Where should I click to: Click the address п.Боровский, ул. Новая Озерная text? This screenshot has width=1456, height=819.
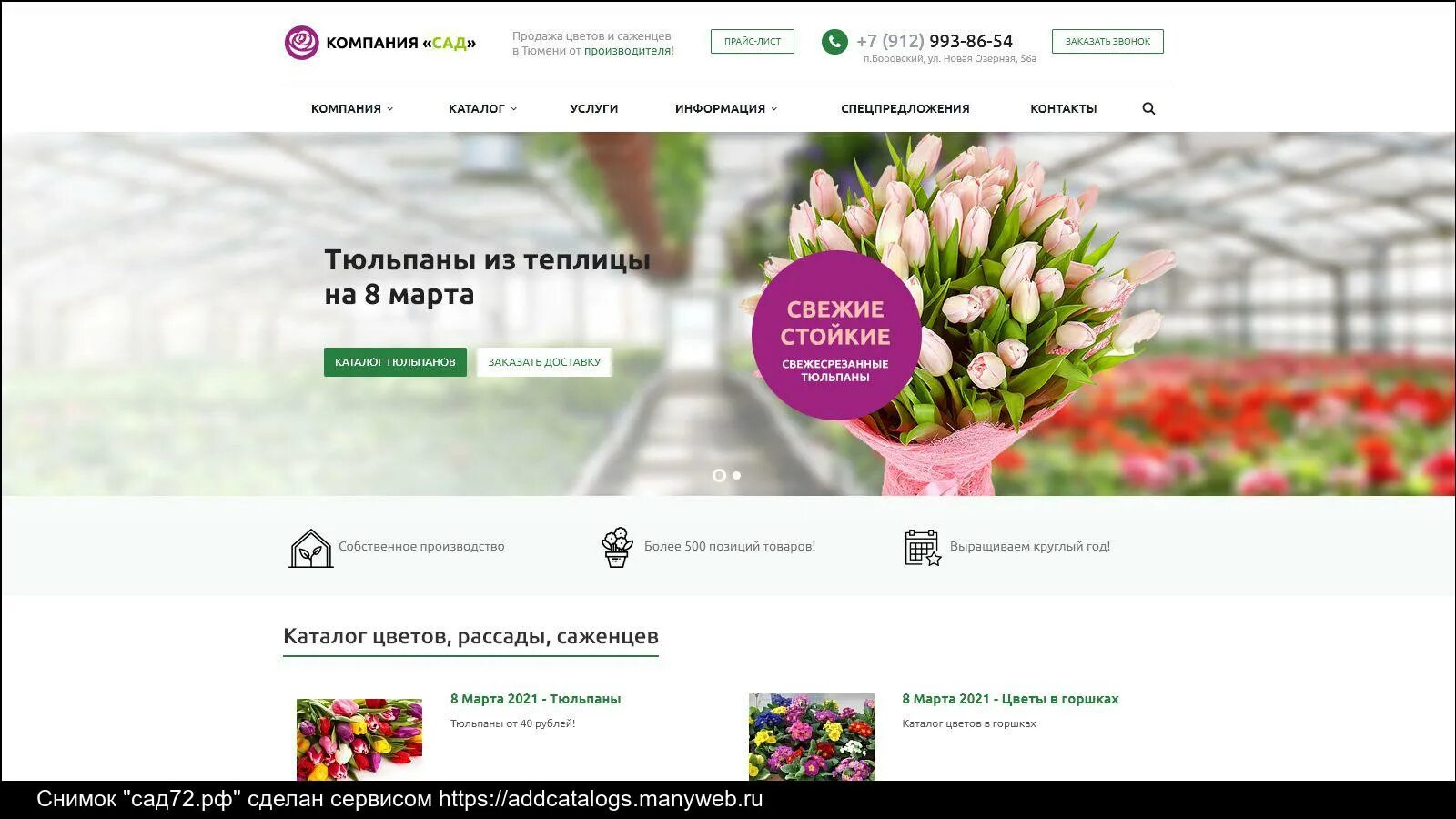pyautogui.click(x=950, y=58)
